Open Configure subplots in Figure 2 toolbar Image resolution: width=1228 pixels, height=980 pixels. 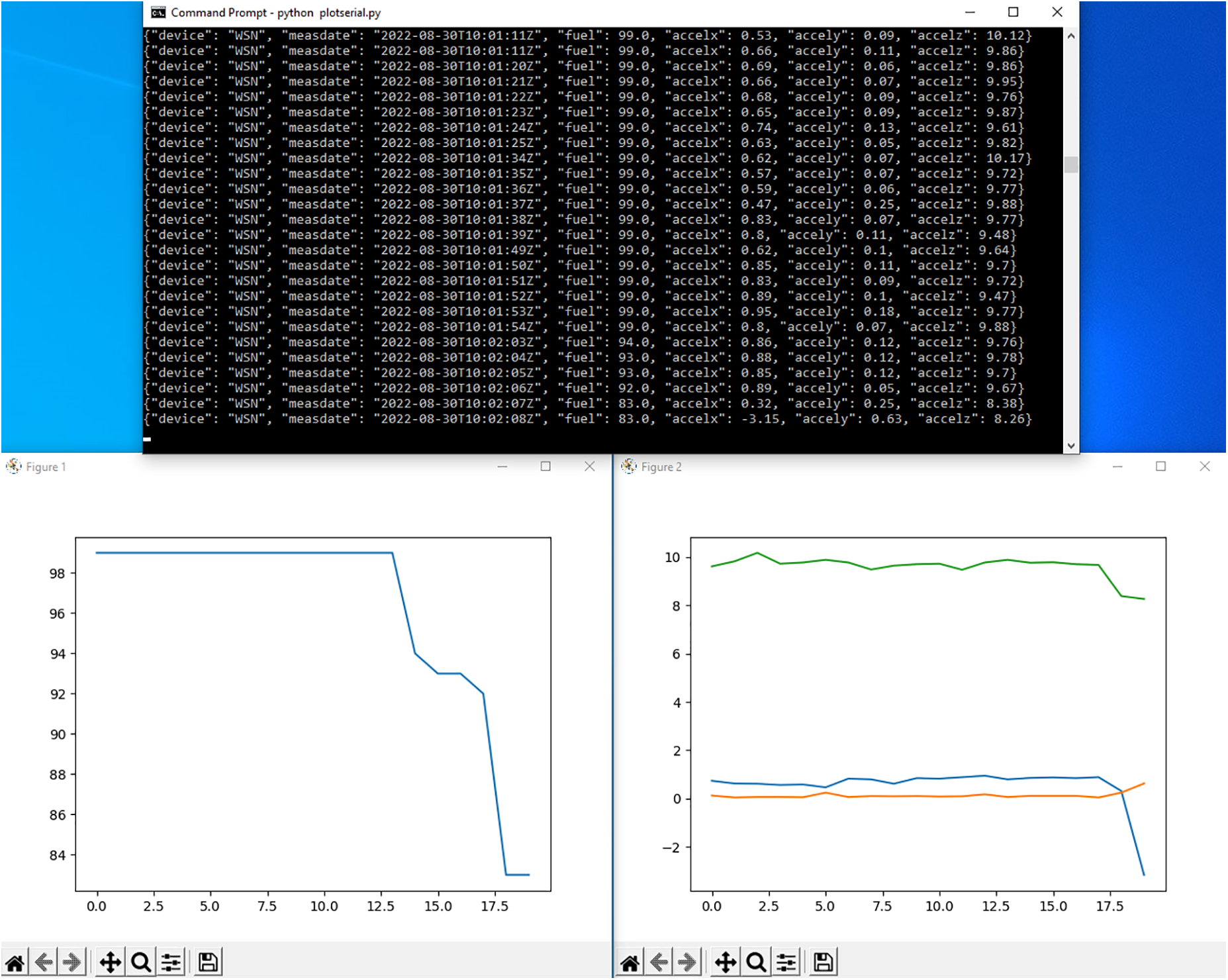(x=786, y=962)
